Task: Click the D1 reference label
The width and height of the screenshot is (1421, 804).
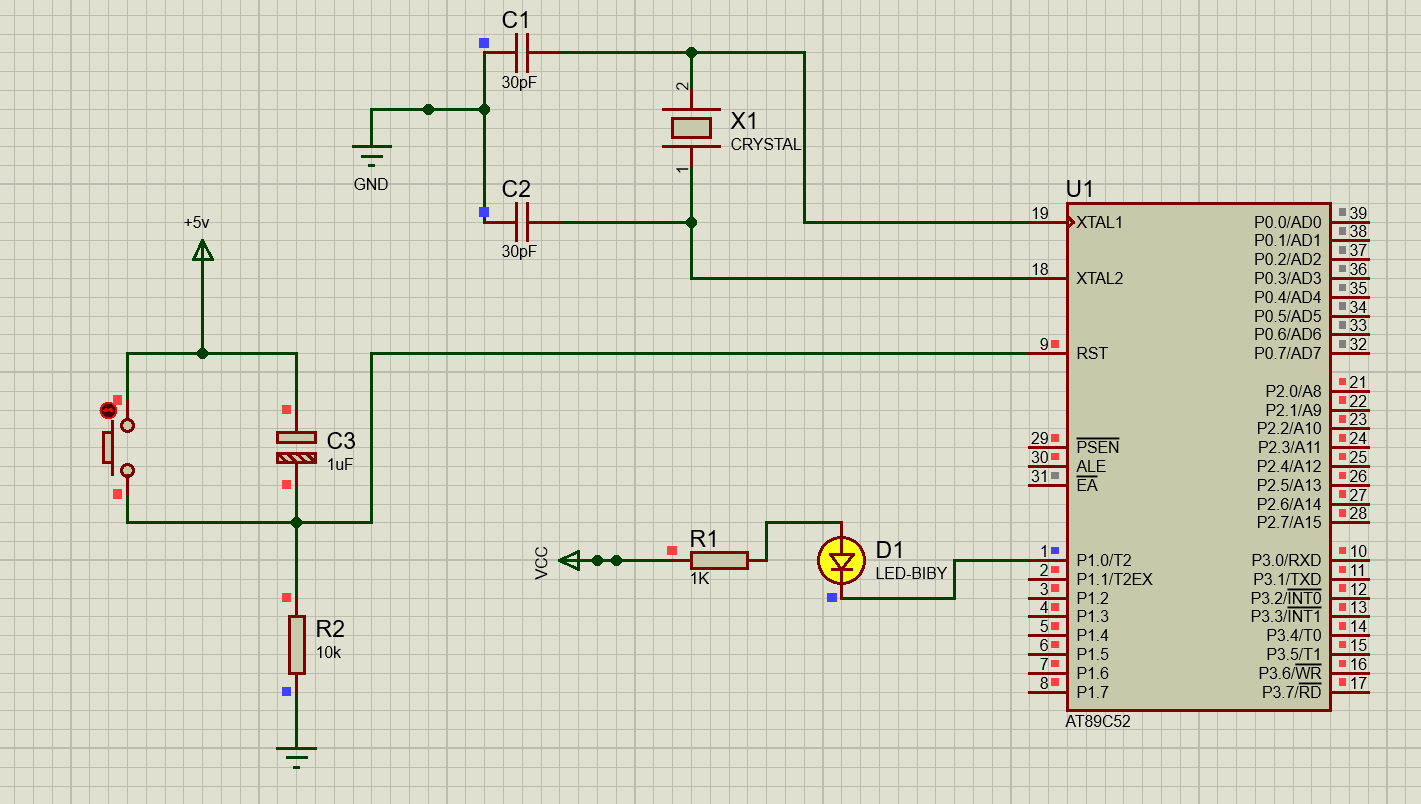Action: click(889, 550)
